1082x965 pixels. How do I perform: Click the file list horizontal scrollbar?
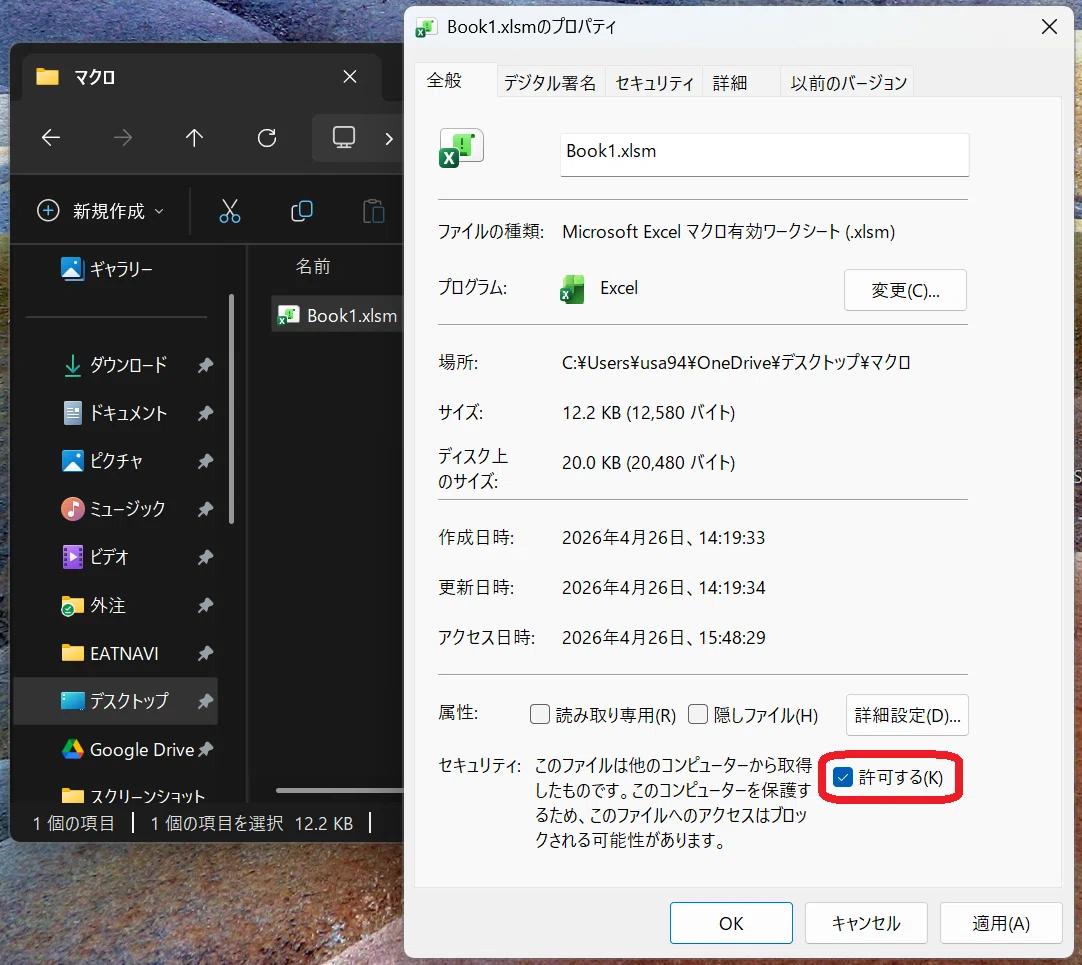[340, 790]
